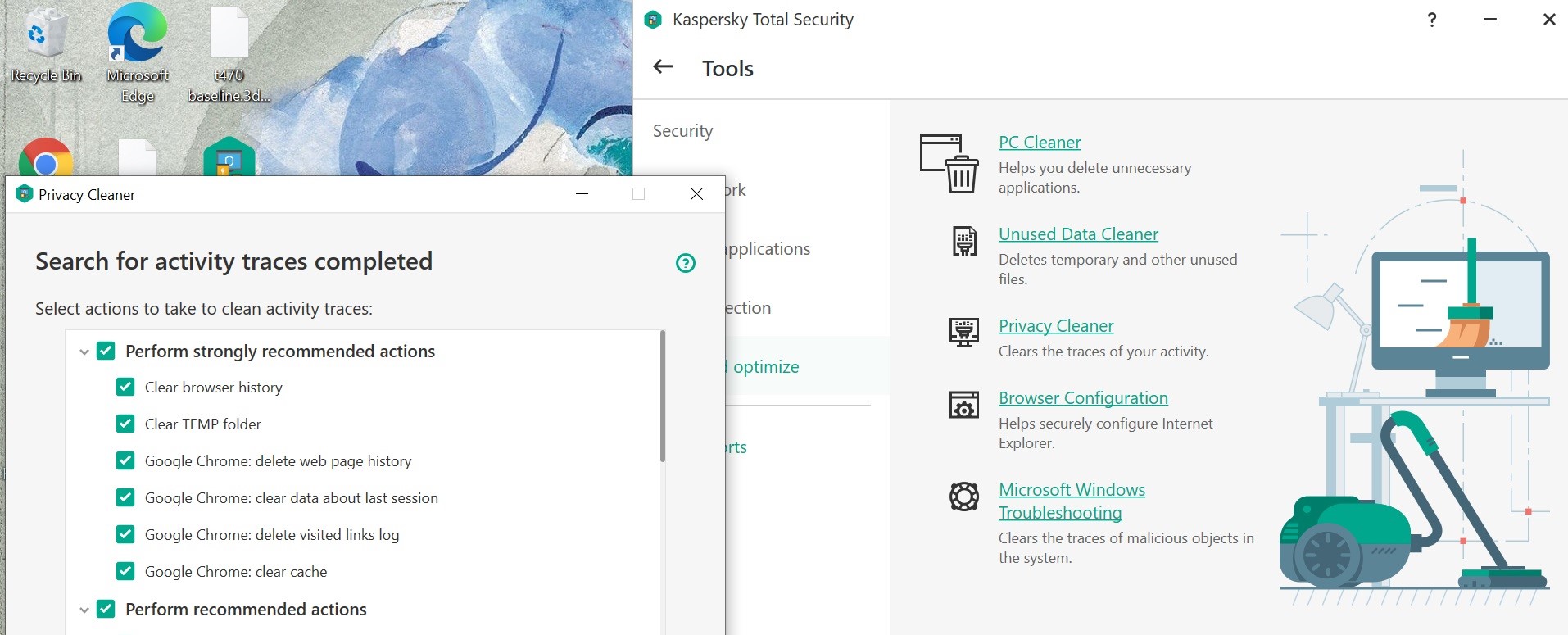The height and width of the screenshot is (635, 1568).
Task: Select the t470 baseline.3d file icon
Action: [x=229, y=55]
